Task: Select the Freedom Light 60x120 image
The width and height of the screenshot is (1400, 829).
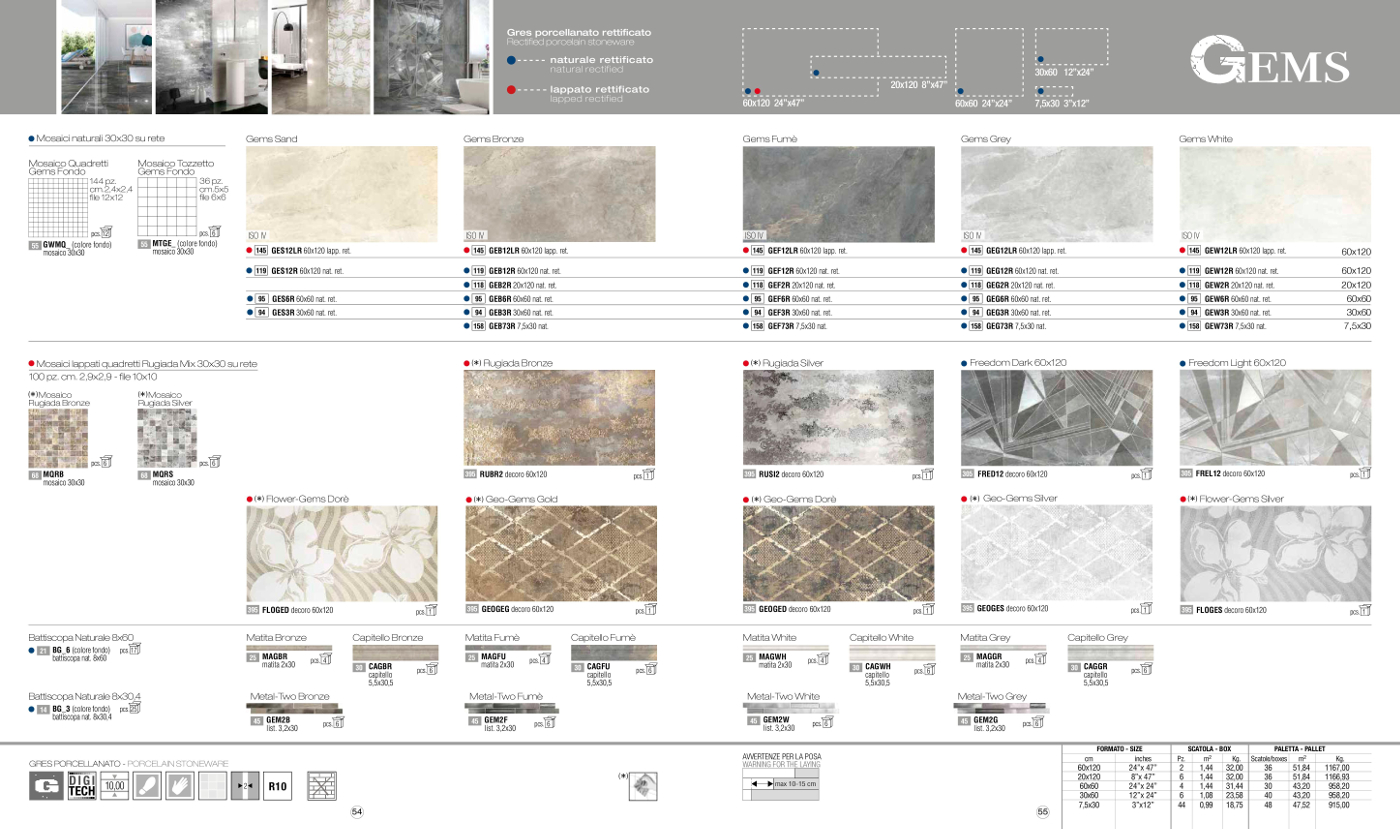Action: coord(1276,417)
